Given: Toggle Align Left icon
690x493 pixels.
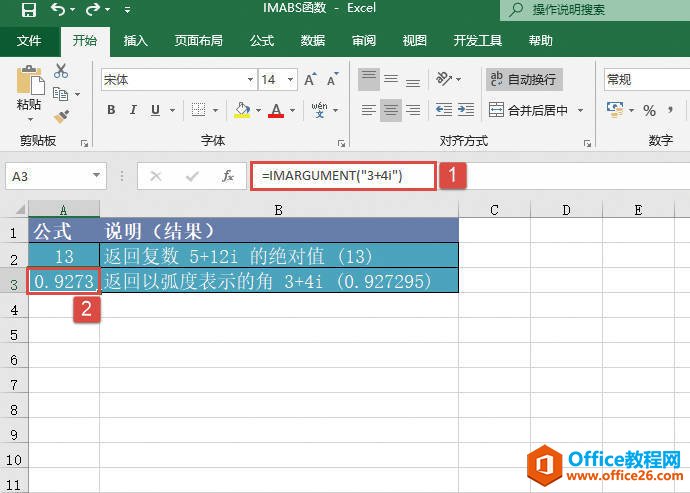Looking at the screenshot, I should pos(369,110).
